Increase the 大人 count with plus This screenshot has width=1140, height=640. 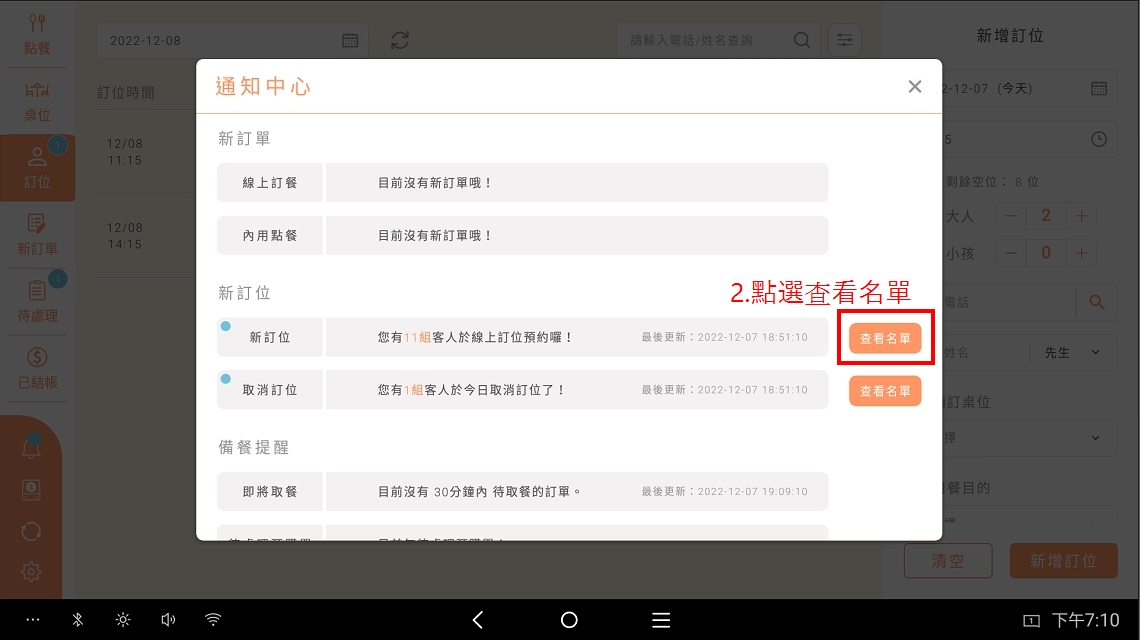click(x=1081, y=216)
